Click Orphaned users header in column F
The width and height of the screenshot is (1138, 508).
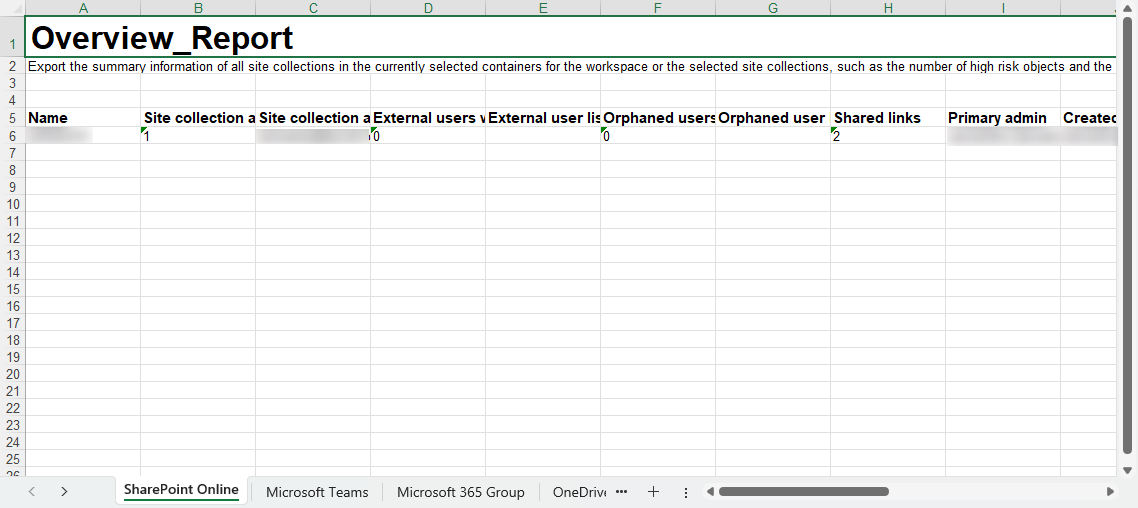[x=658, y=118]
